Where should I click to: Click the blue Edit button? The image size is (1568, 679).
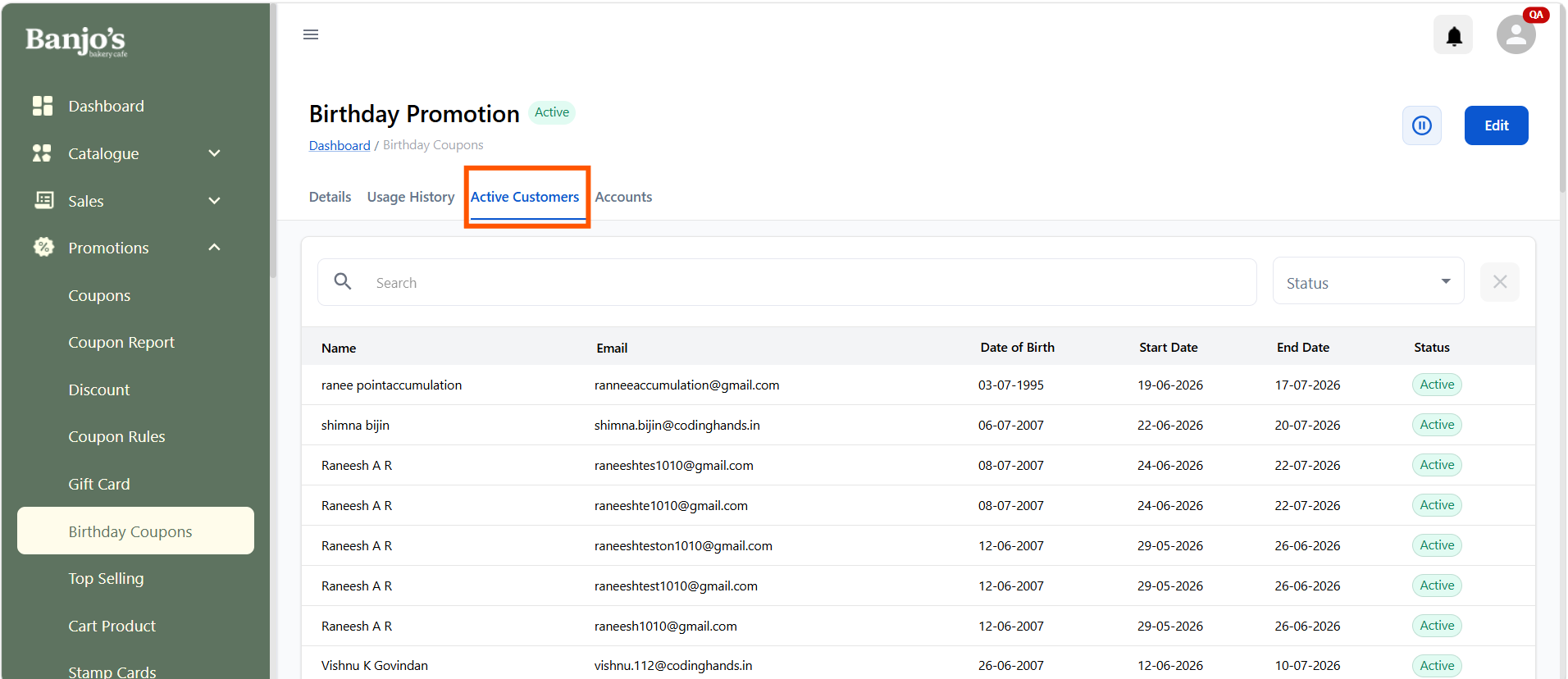click(1496, 125)
